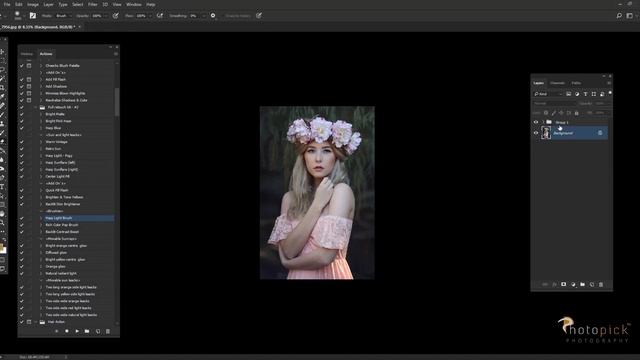Uncheck the Warm Vintage action

[22, 142]
